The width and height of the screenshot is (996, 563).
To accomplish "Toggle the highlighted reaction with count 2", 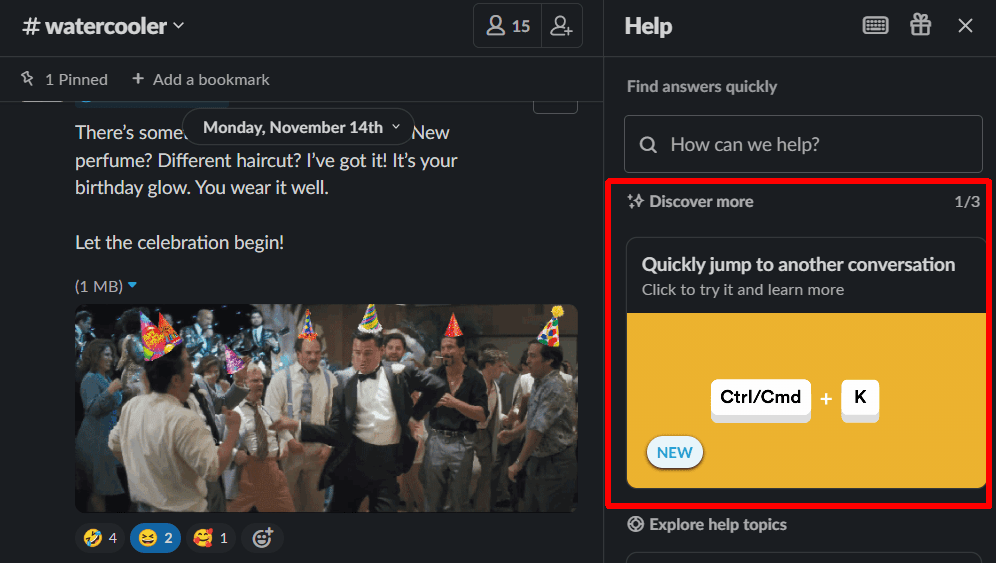I will click(x=155, y=538).
